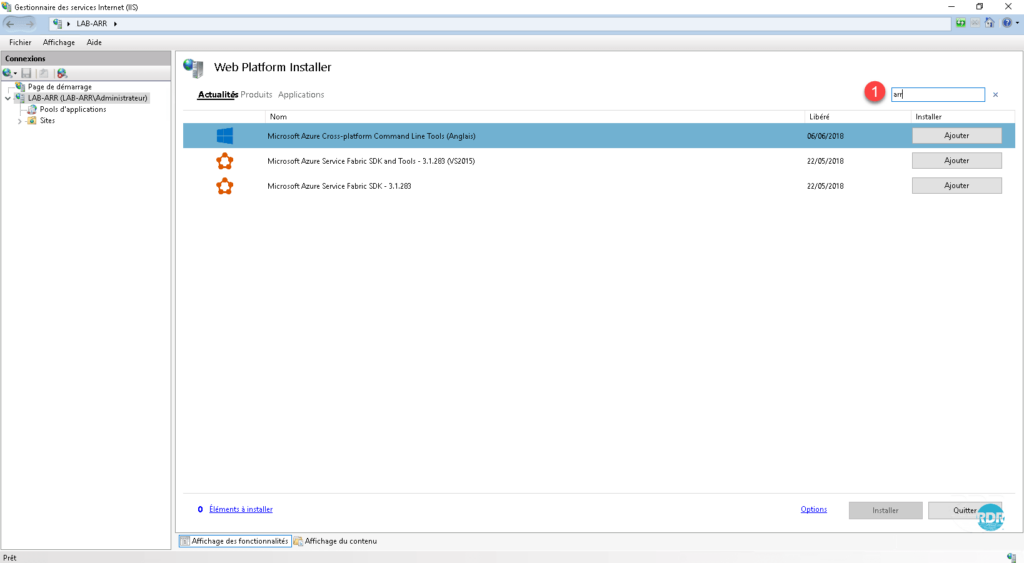Click the search field containing arr

pyautogui.click(x=938, y=95)
